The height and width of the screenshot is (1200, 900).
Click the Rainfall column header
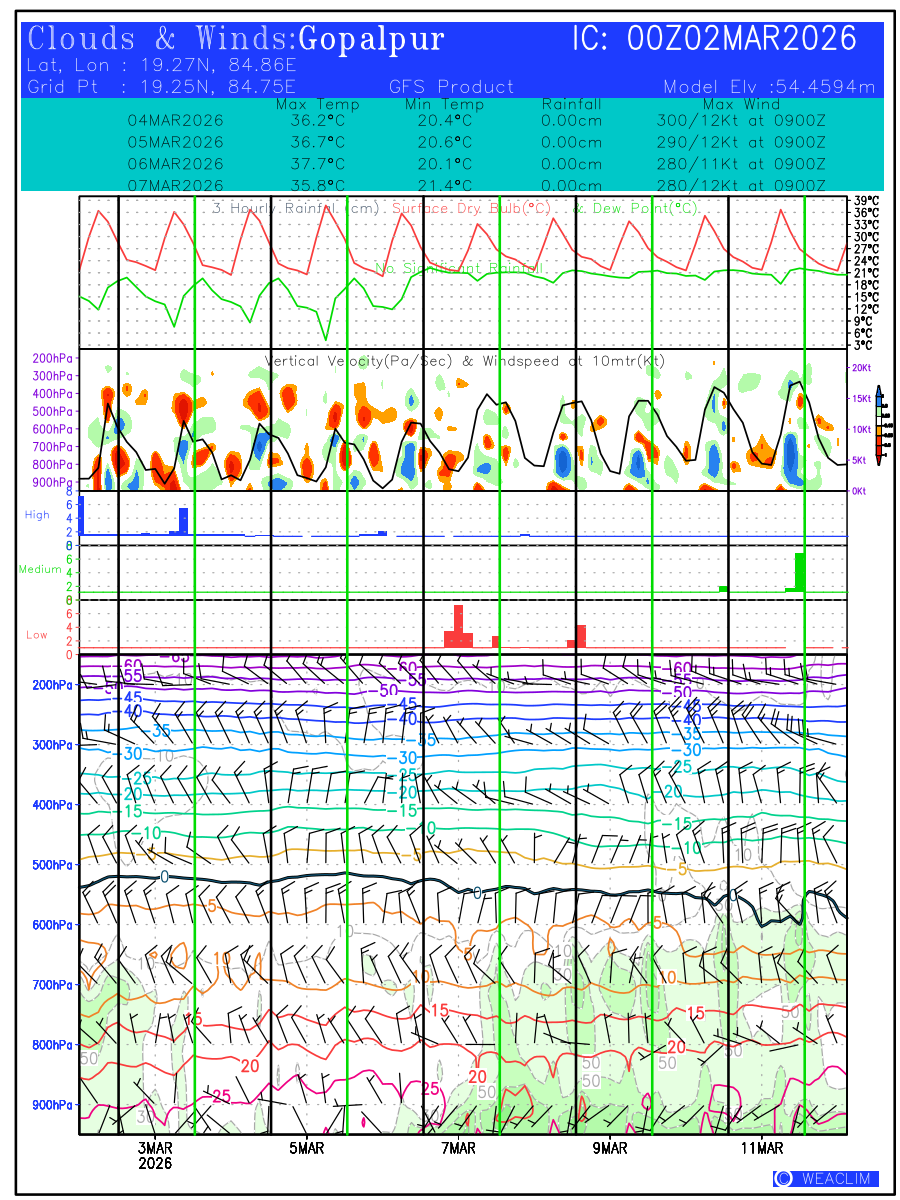[571, 104]
